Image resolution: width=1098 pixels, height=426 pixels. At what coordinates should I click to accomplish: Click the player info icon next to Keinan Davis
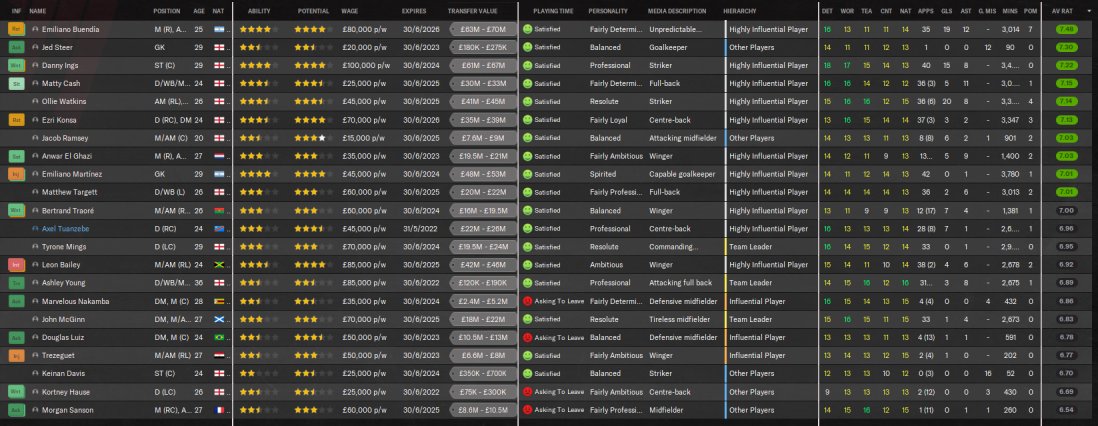coord(35,373)
